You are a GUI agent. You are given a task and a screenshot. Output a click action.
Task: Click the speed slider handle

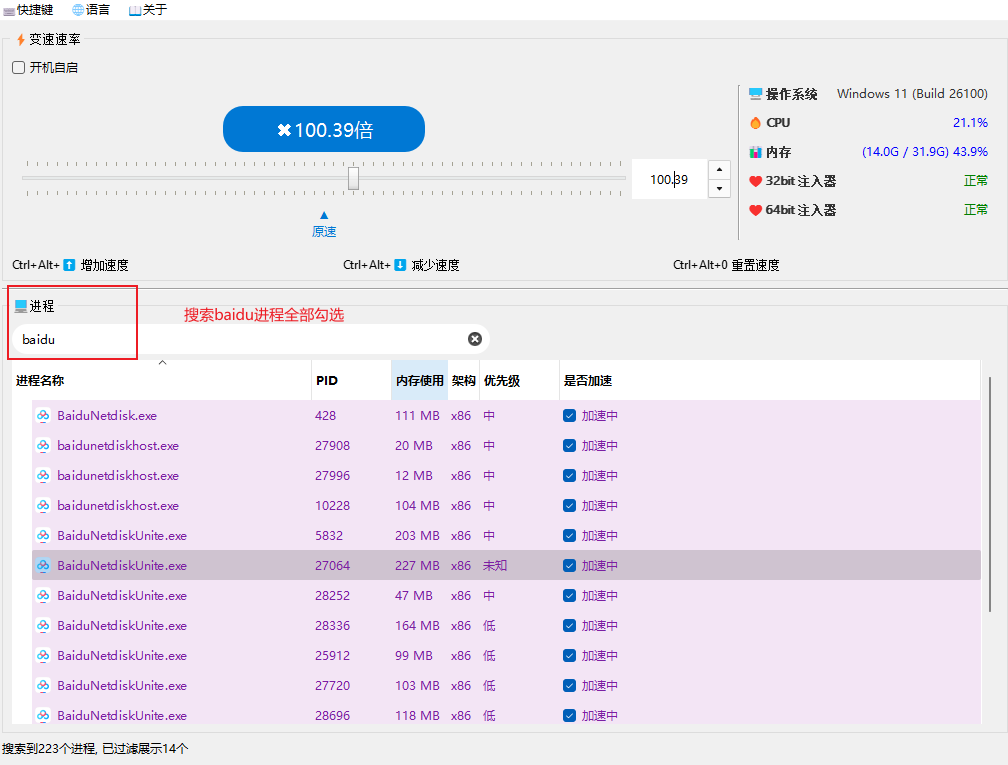click(x=354, y=178)
